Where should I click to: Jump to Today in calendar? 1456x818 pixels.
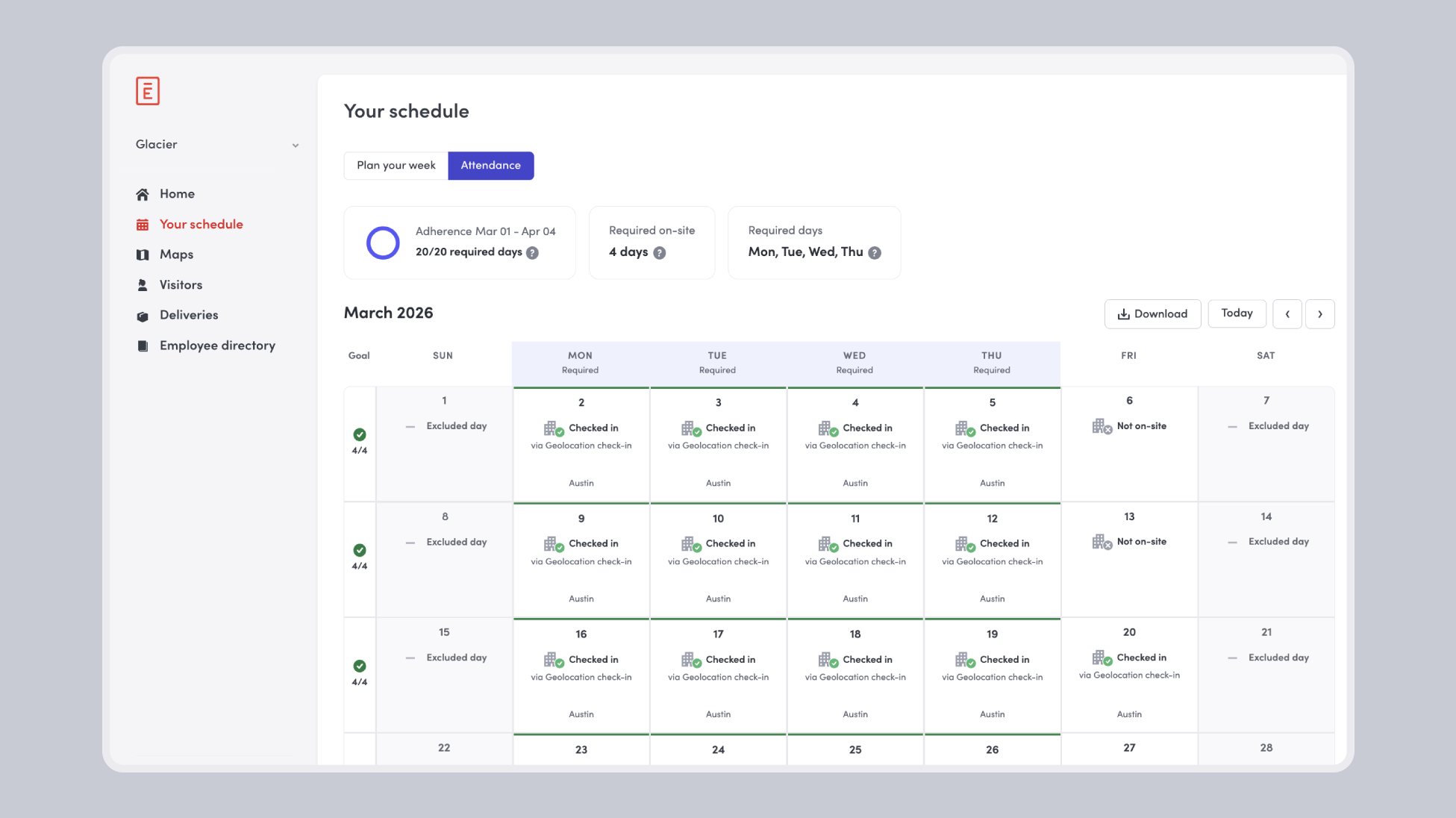pos(1237,313)
